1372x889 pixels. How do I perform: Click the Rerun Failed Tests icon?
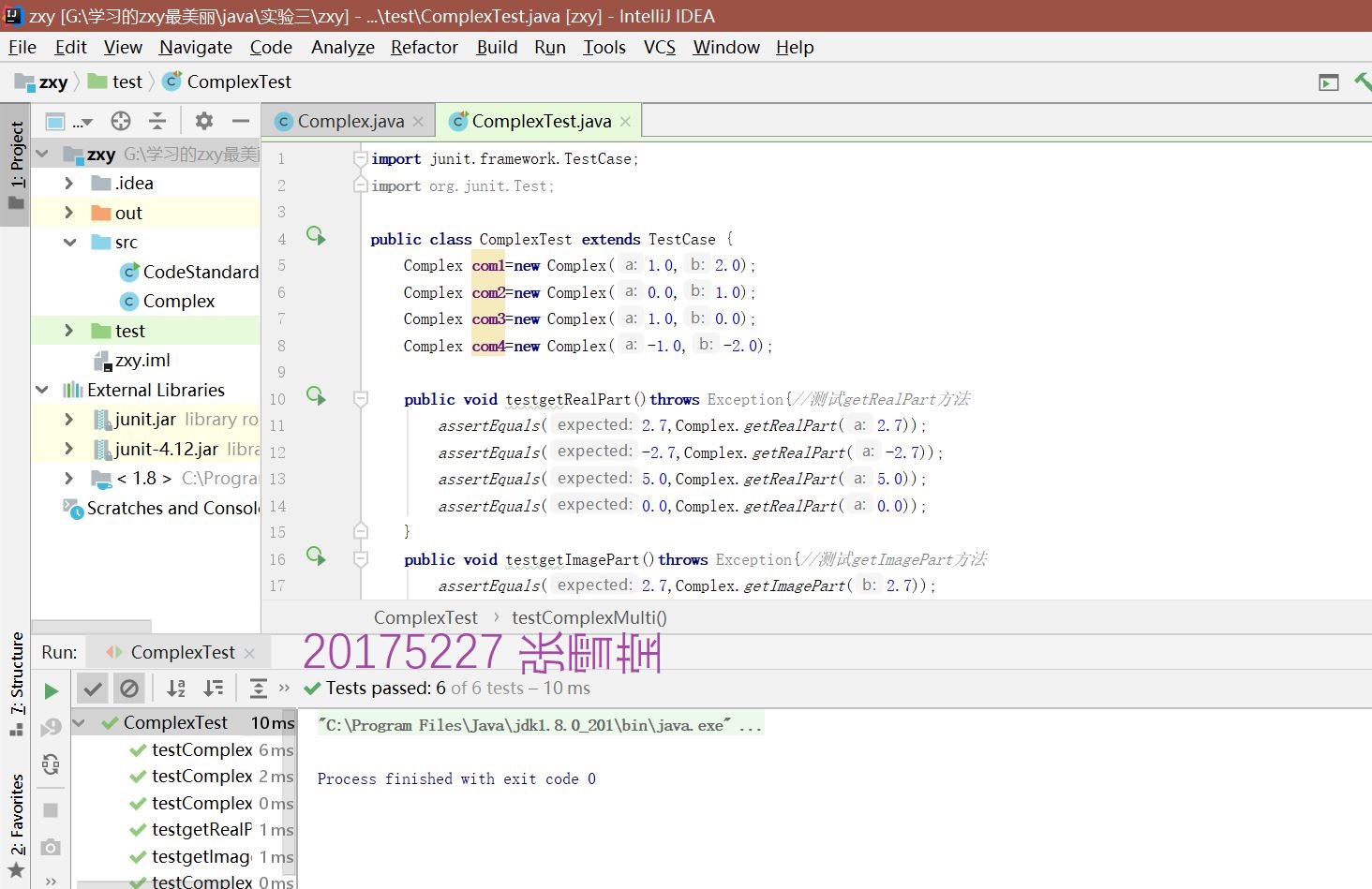[x=51, y=727]
